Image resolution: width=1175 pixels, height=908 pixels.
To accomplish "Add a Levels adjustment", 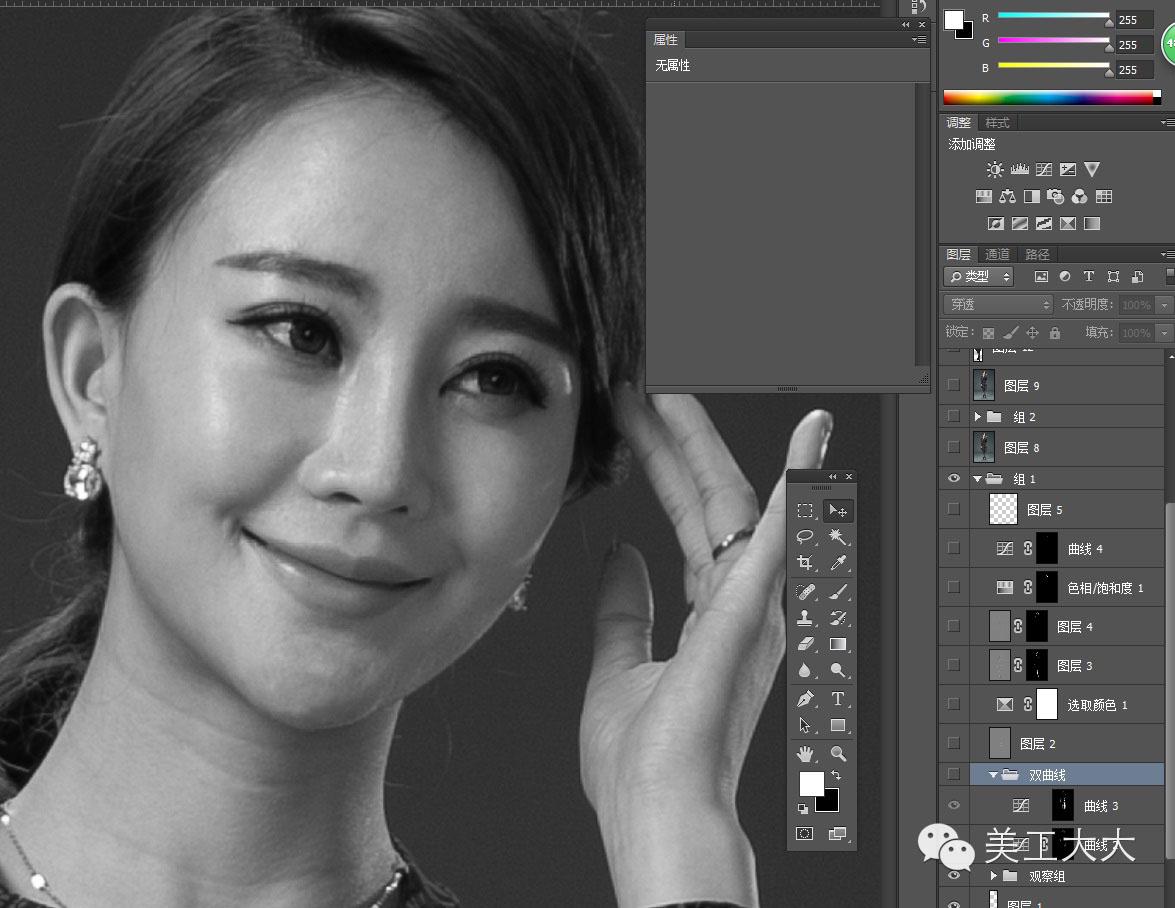I will click(x=1020, y=170).
